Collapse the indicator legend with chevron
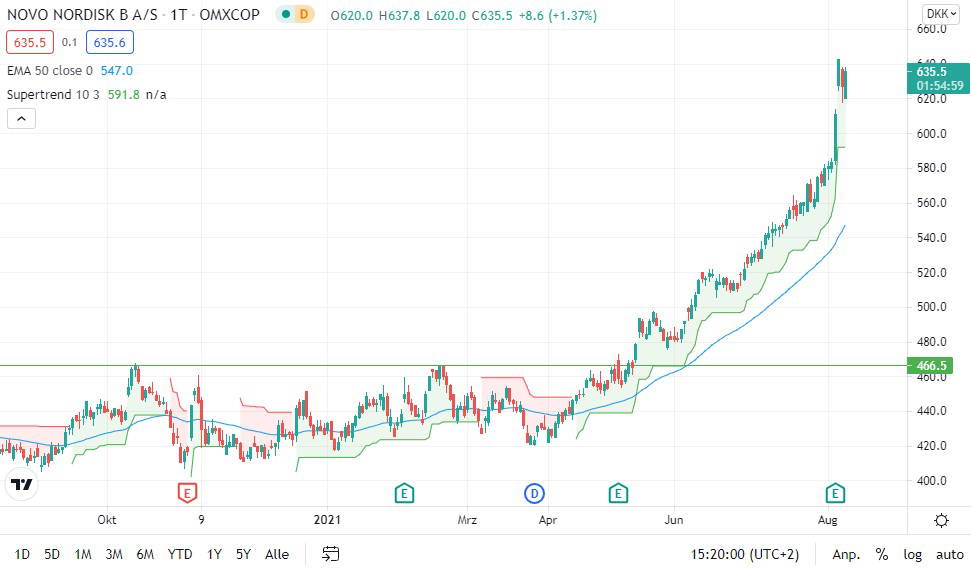This screenshot has height=568, width=971. click(21, 118)
